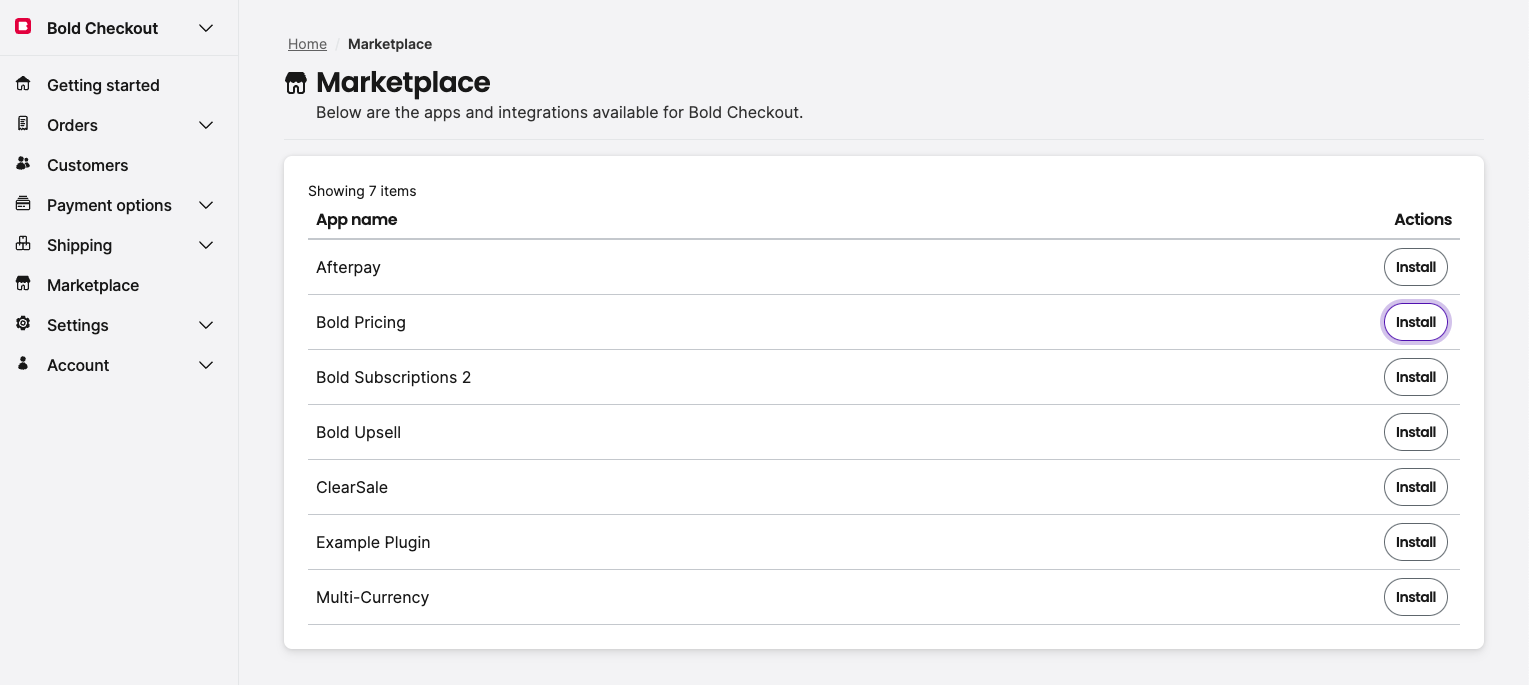Select the Orders sidebar icon

(x=22, y=125)
